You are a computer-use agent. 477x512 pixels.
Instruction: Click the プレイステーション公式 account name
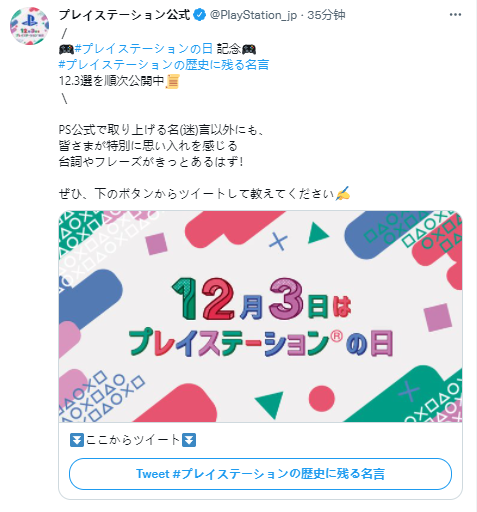125,15
